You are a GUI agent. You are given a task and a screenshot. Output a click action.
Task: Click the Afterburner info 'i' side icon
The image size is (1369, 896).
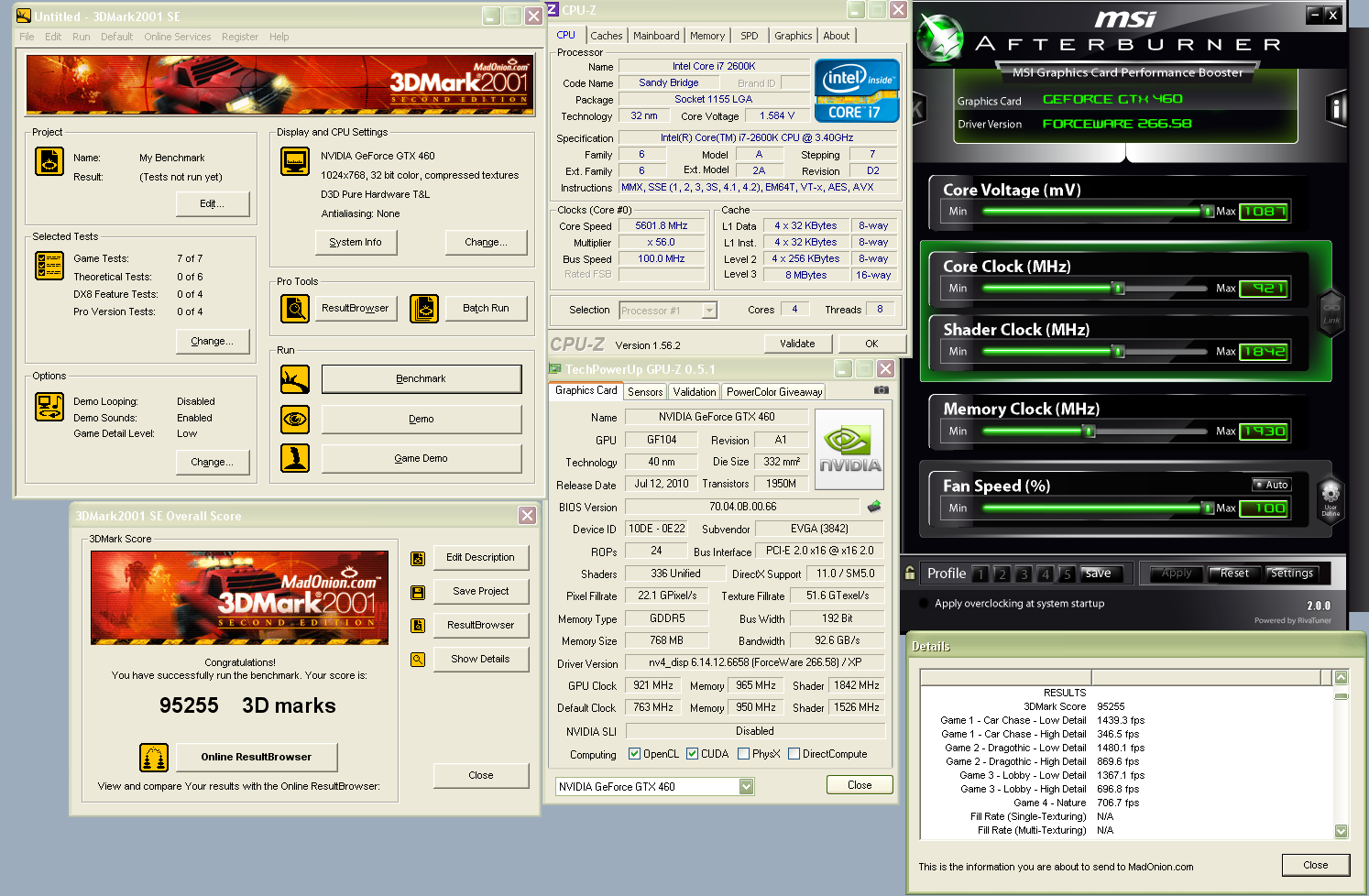[1337, 110]
